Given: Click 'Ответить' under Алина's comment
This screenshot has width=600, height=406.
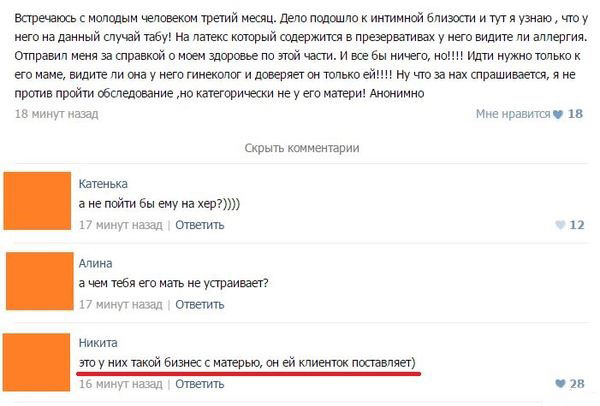Looking at the screenshot, I should coord(200,304).
